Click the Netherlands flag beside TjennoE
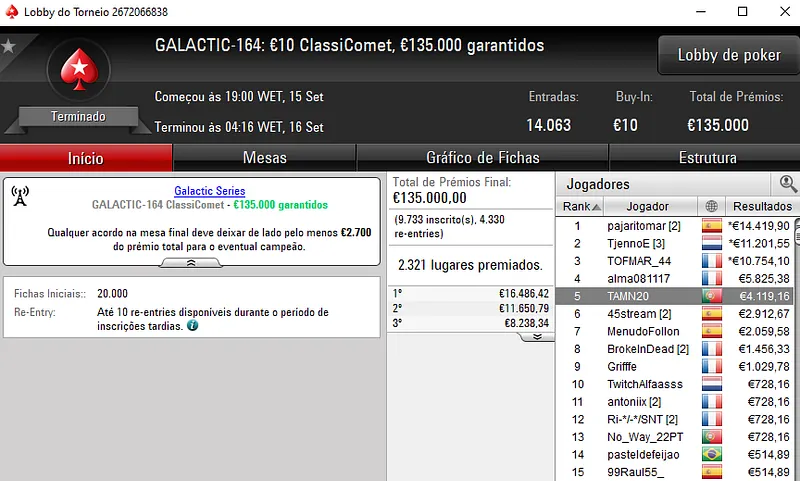The image size is (800, 481). (x=711, y=243)
